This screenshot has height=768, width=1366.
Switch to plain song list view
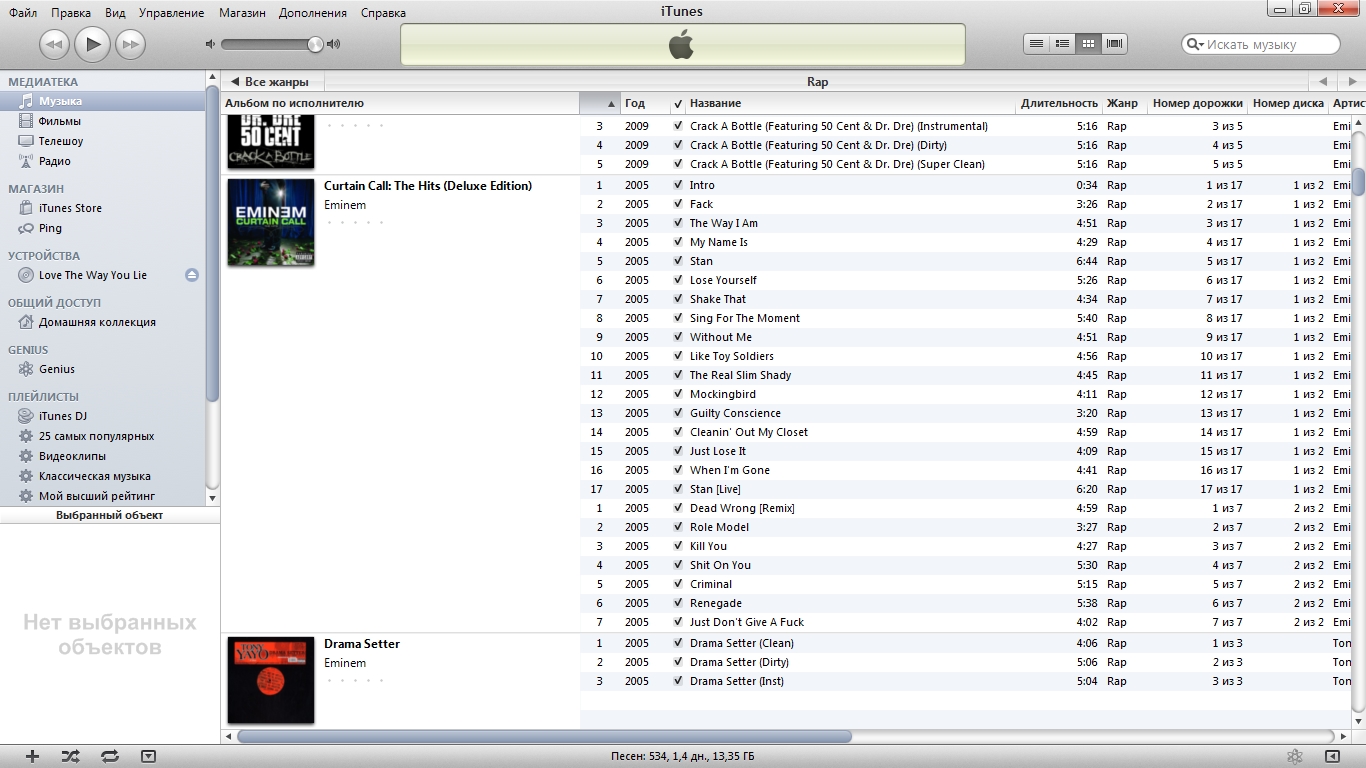(1037, 43)
